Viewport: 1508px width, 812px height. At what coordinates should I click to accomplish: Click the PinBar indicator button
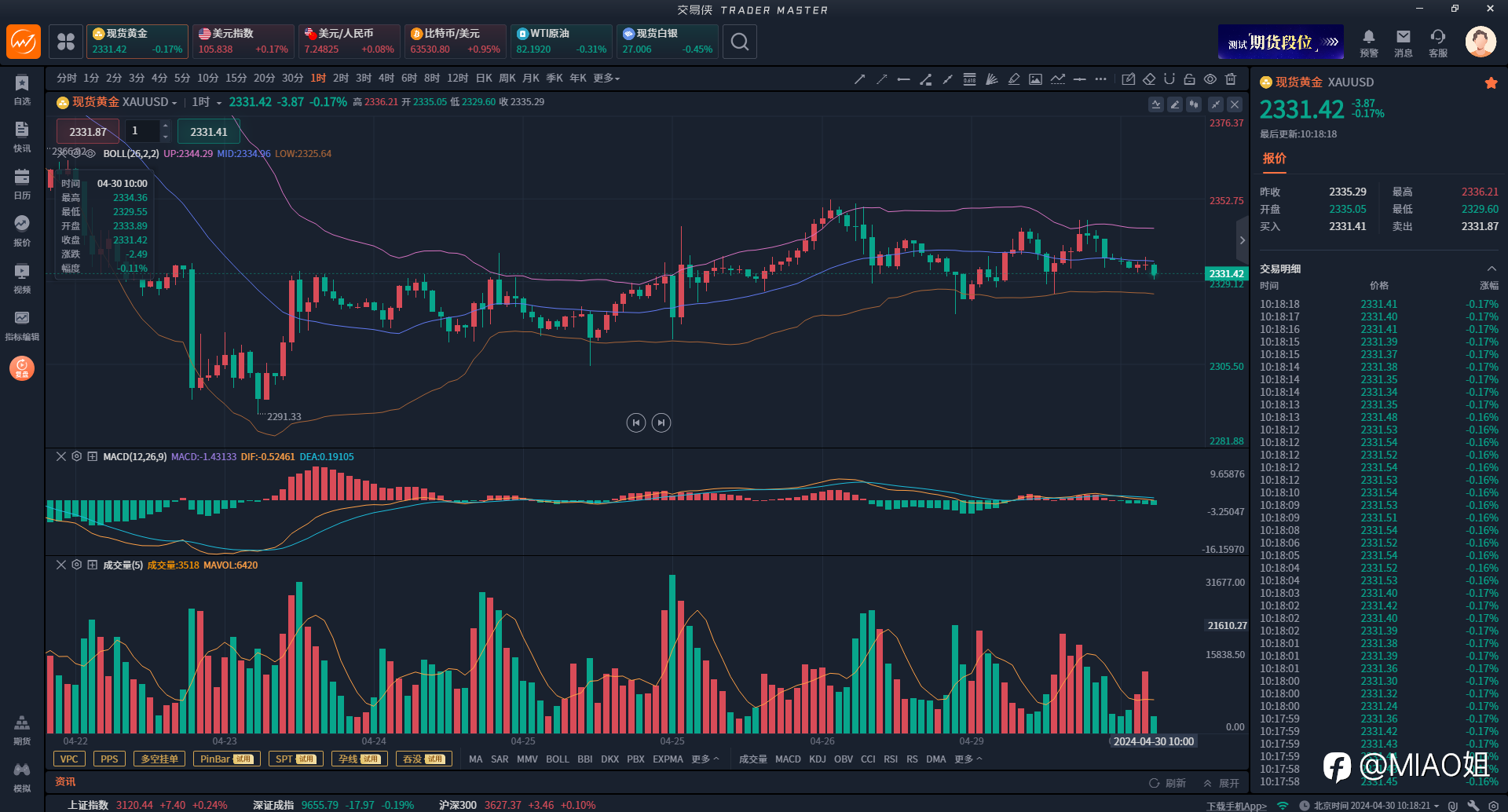[227, 759]
